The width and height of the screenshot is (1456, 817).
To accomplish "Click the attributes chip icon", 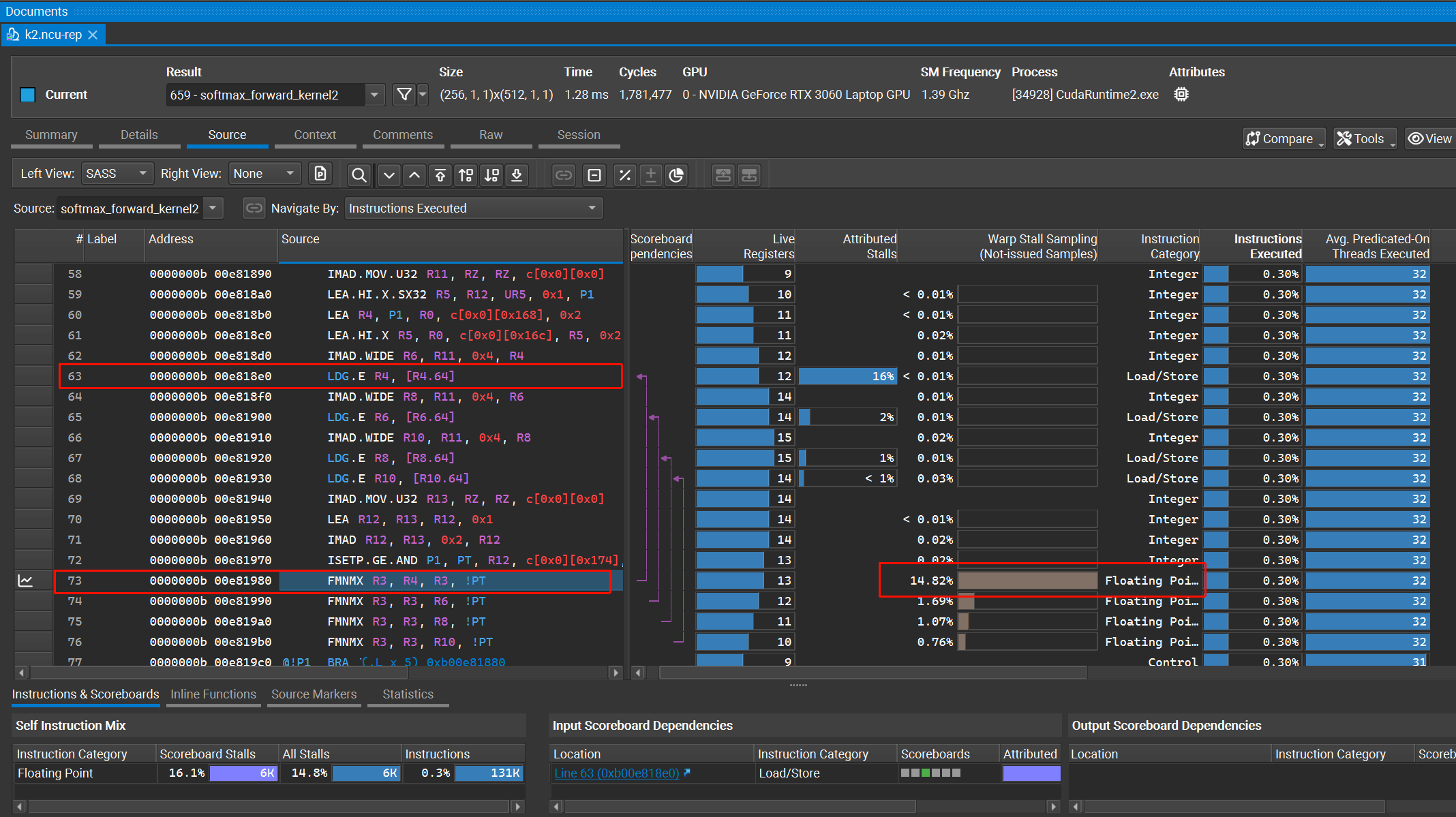I will point(1181,95).
